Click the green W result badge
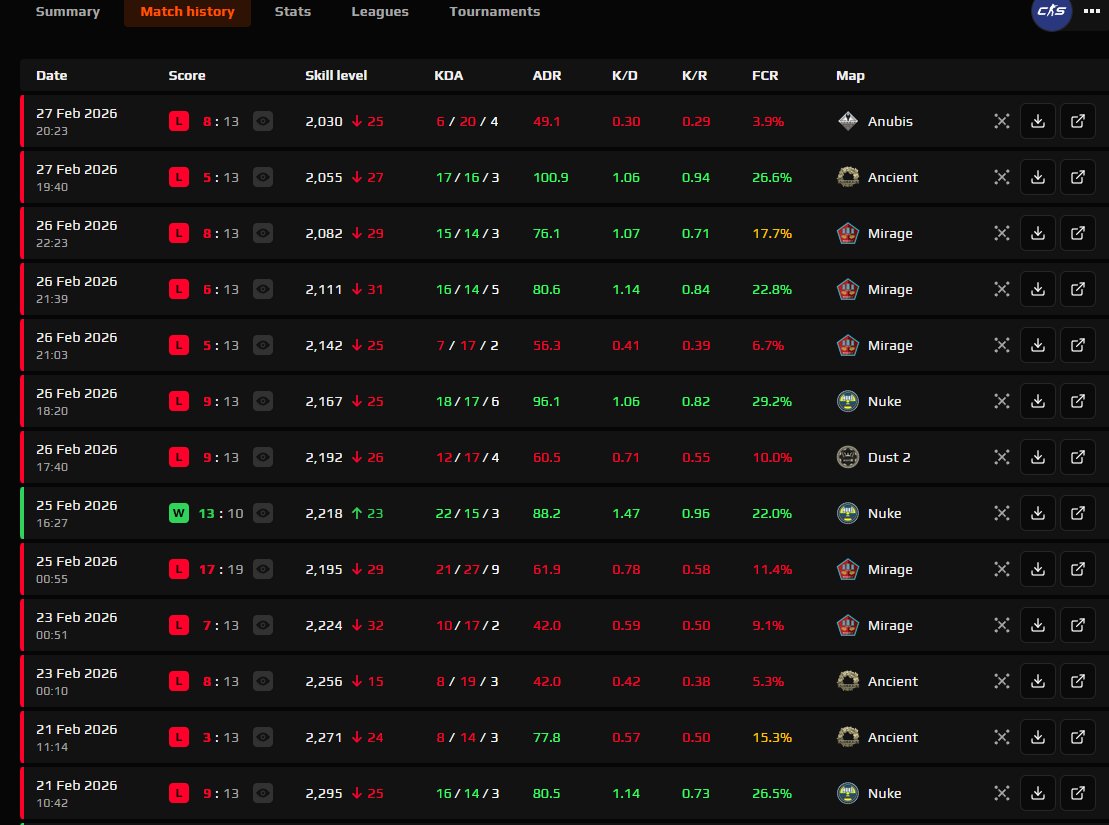Image resolution: width=1109 pixels, height=825 pixels. tap(179, 513)
